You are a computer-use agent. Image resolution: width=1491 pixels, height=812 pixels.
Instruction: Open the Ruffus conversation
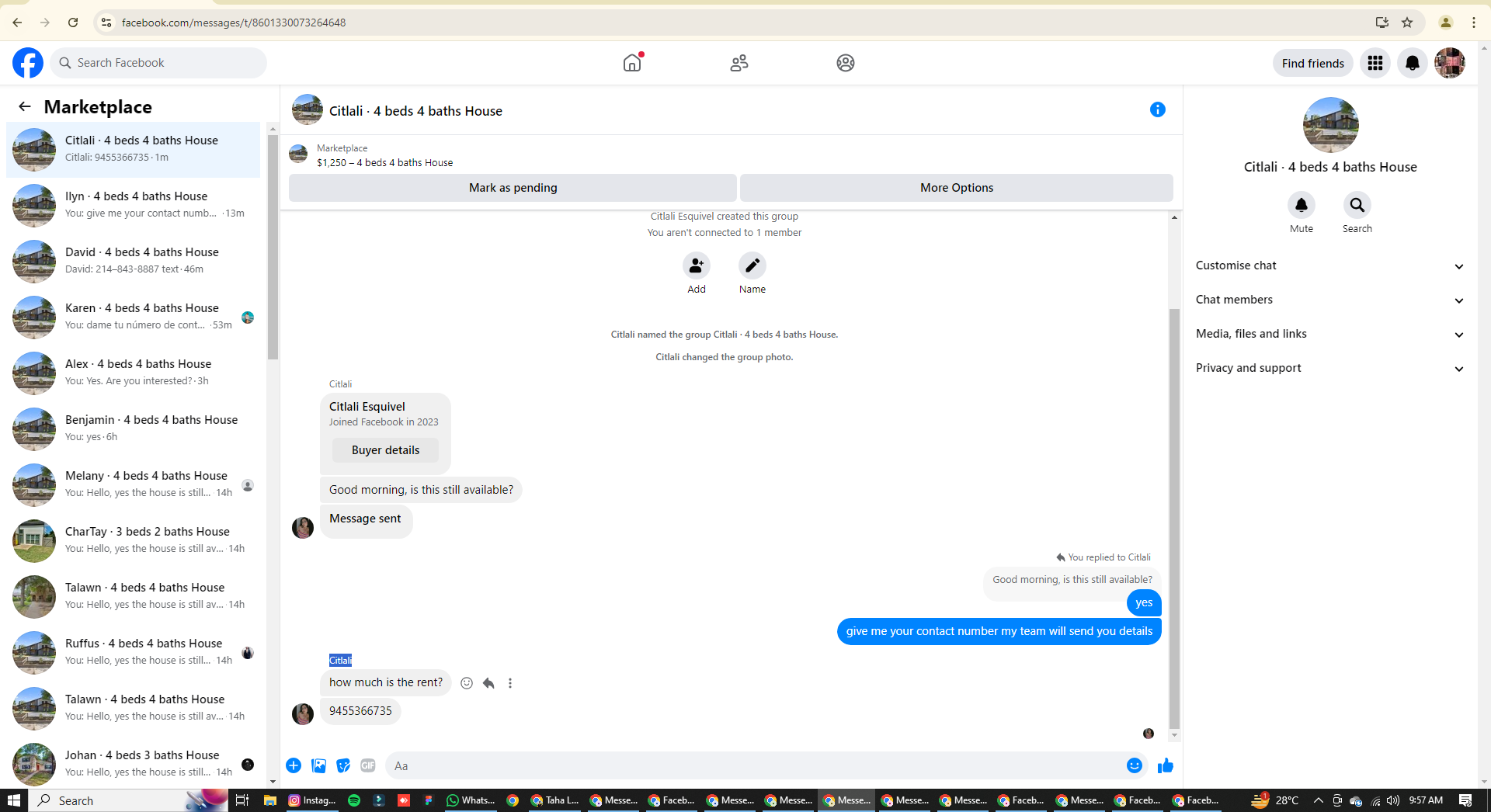134,653
